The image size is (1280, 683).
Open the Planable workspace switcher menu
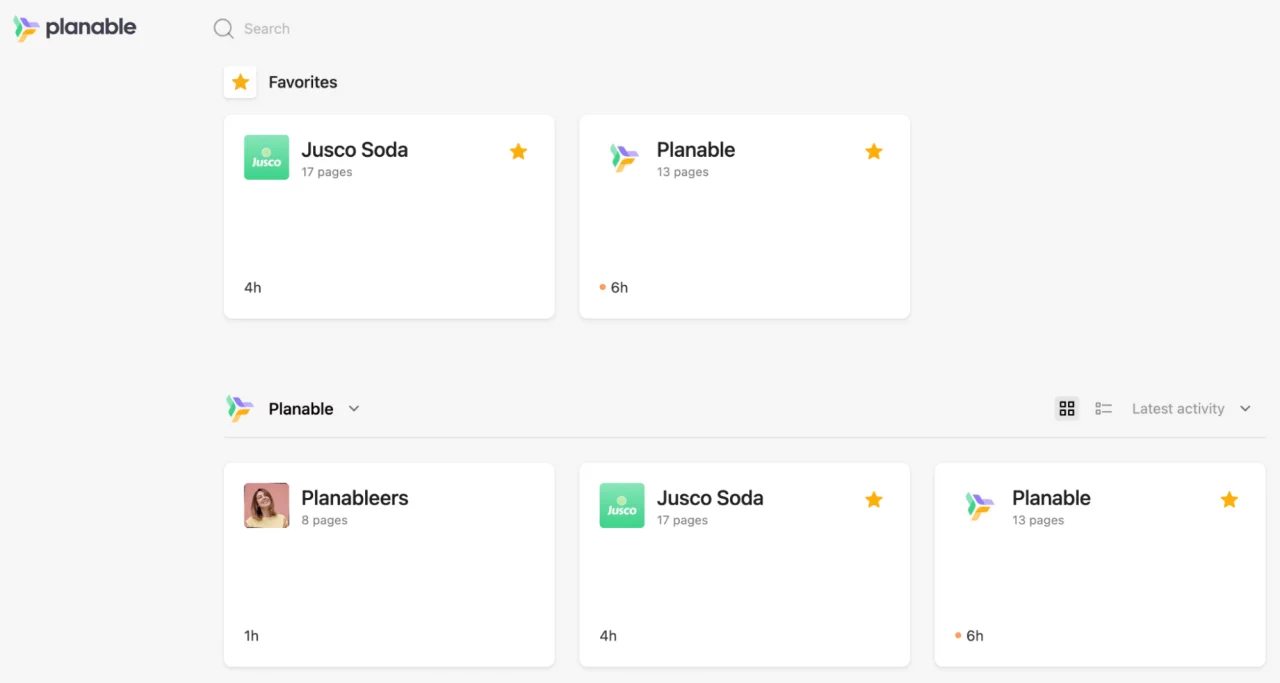pyautogui.click(x=300, y=408)
